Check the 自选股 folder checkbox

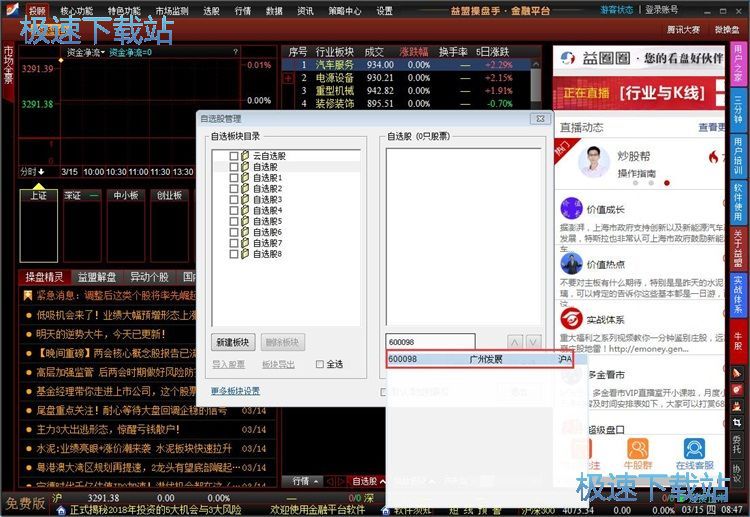234,167
